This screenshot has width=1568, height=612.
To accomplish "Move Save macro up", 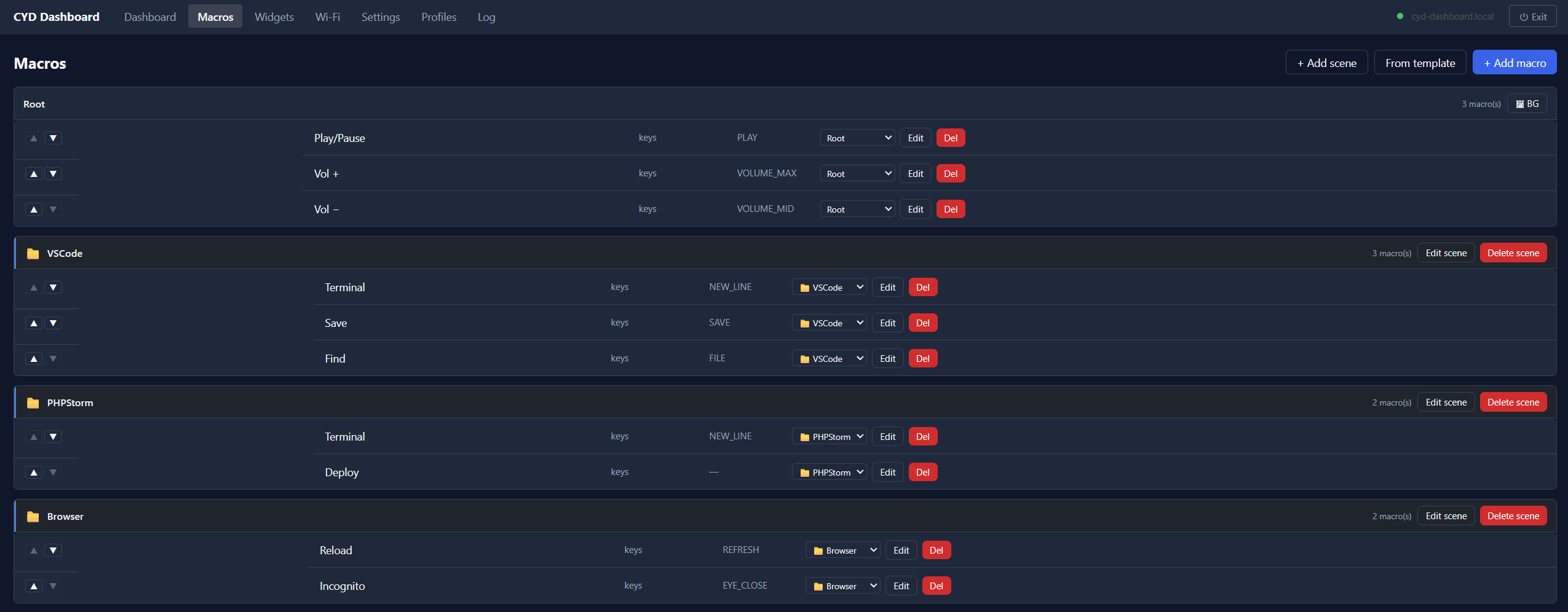I will click(34, 323).
